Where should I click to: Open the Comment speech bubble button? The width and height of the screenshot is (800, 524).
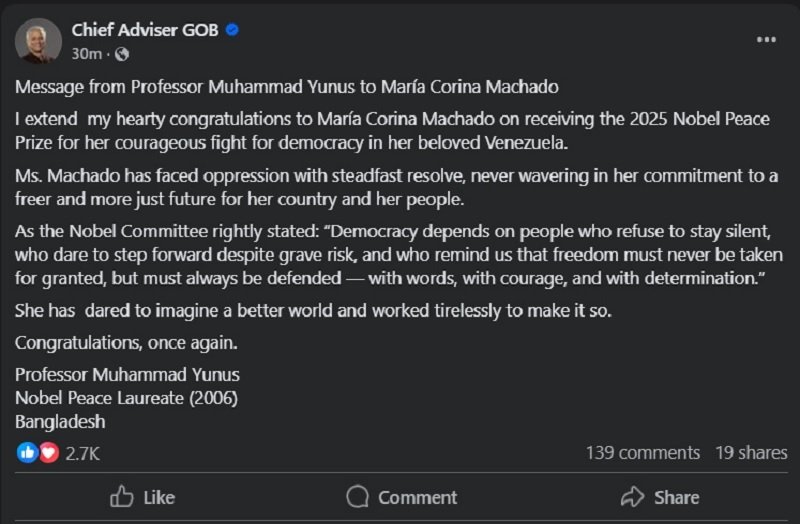tap(401, 497)
